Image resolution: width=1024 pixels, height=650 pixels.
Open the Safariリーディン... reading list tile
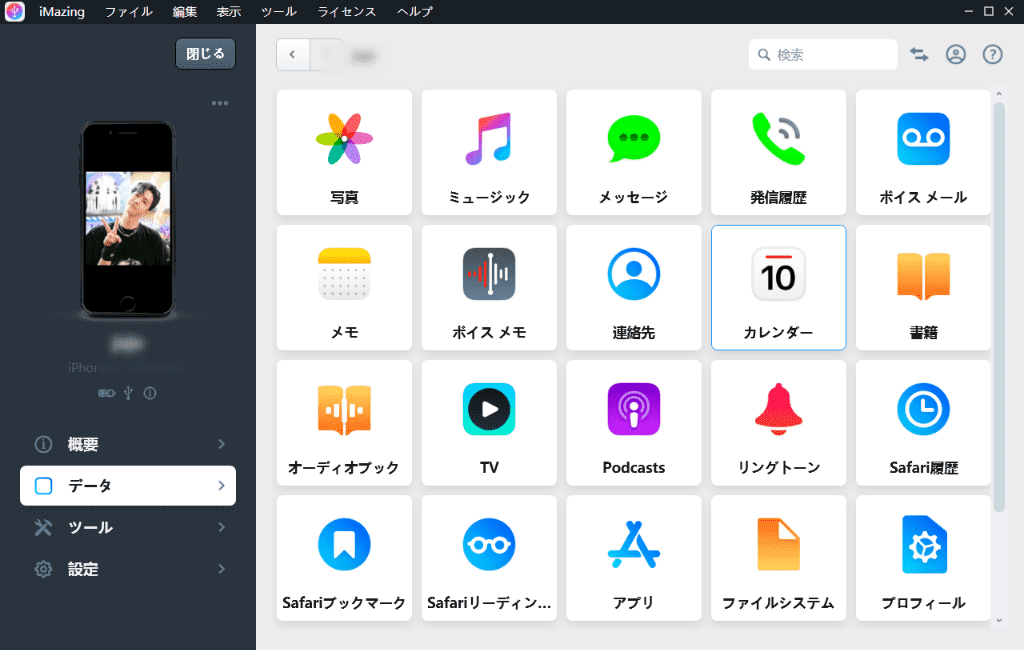pyautogui.click(x=489, y=558)
